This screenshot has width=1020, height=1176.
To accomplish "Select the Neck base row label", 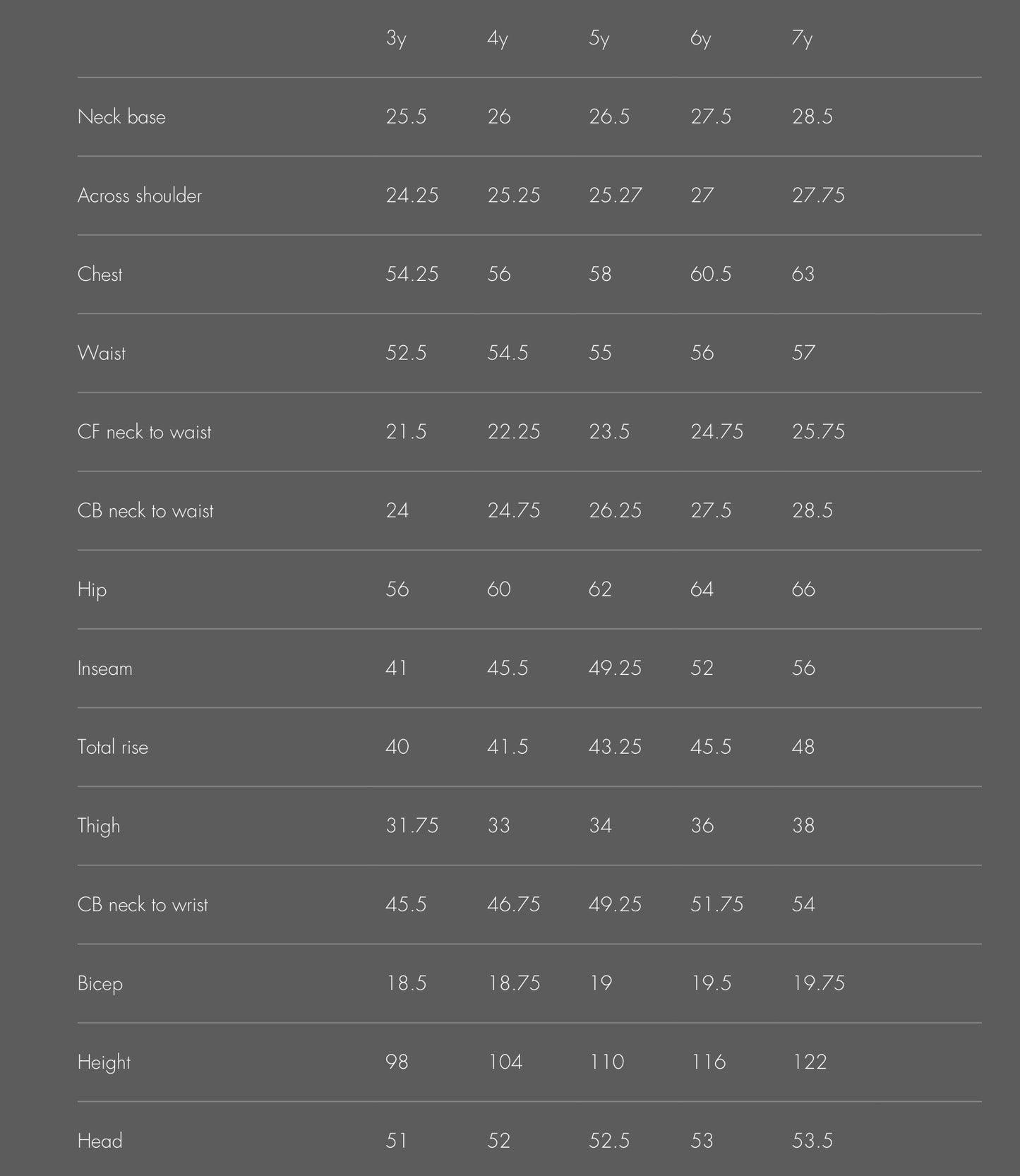I will [121, 117].
